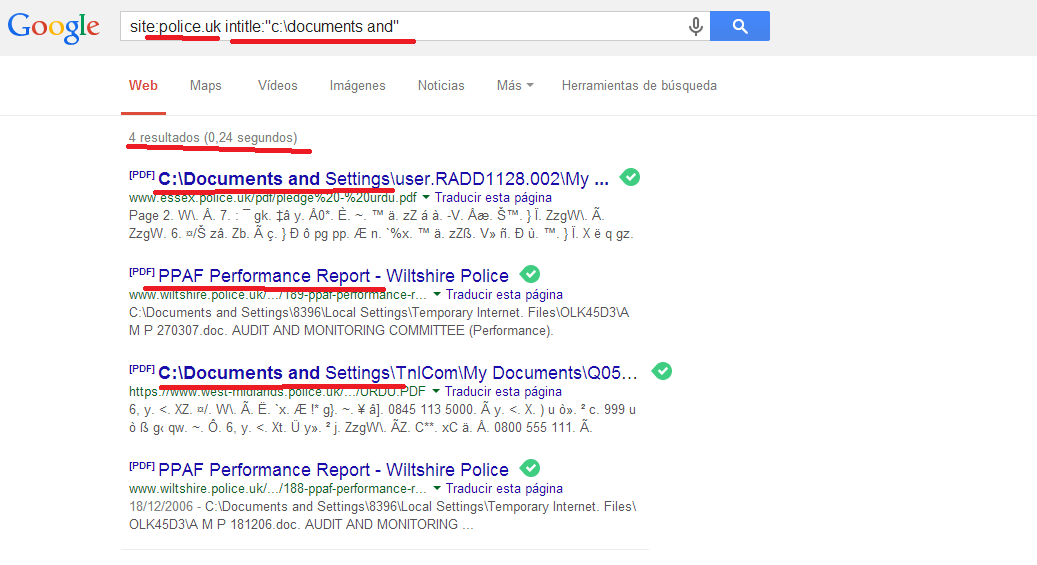Viewport: 1037px width, 565px height.
Task: Click the Google logo
Action: point(54,27)
